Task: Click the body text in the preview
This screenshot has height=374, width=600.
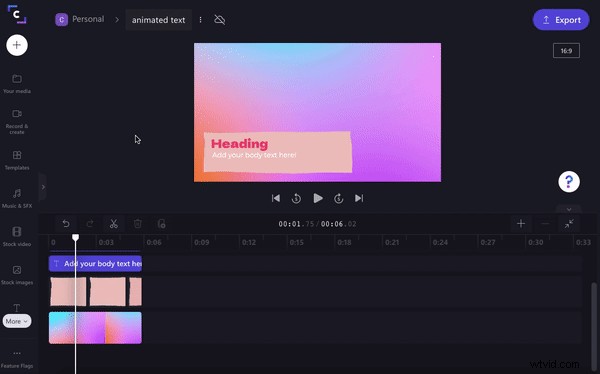Action: (x=254, y=155)
